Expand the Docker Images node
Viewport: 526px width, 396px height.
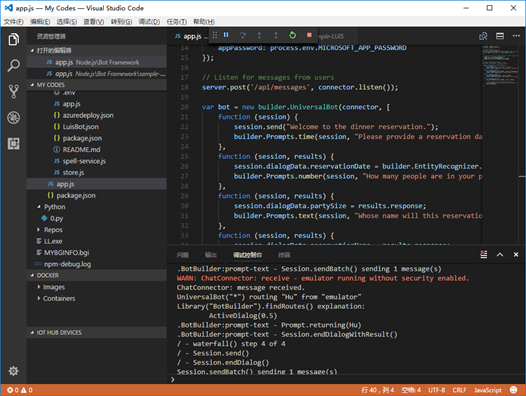point(97,287)
